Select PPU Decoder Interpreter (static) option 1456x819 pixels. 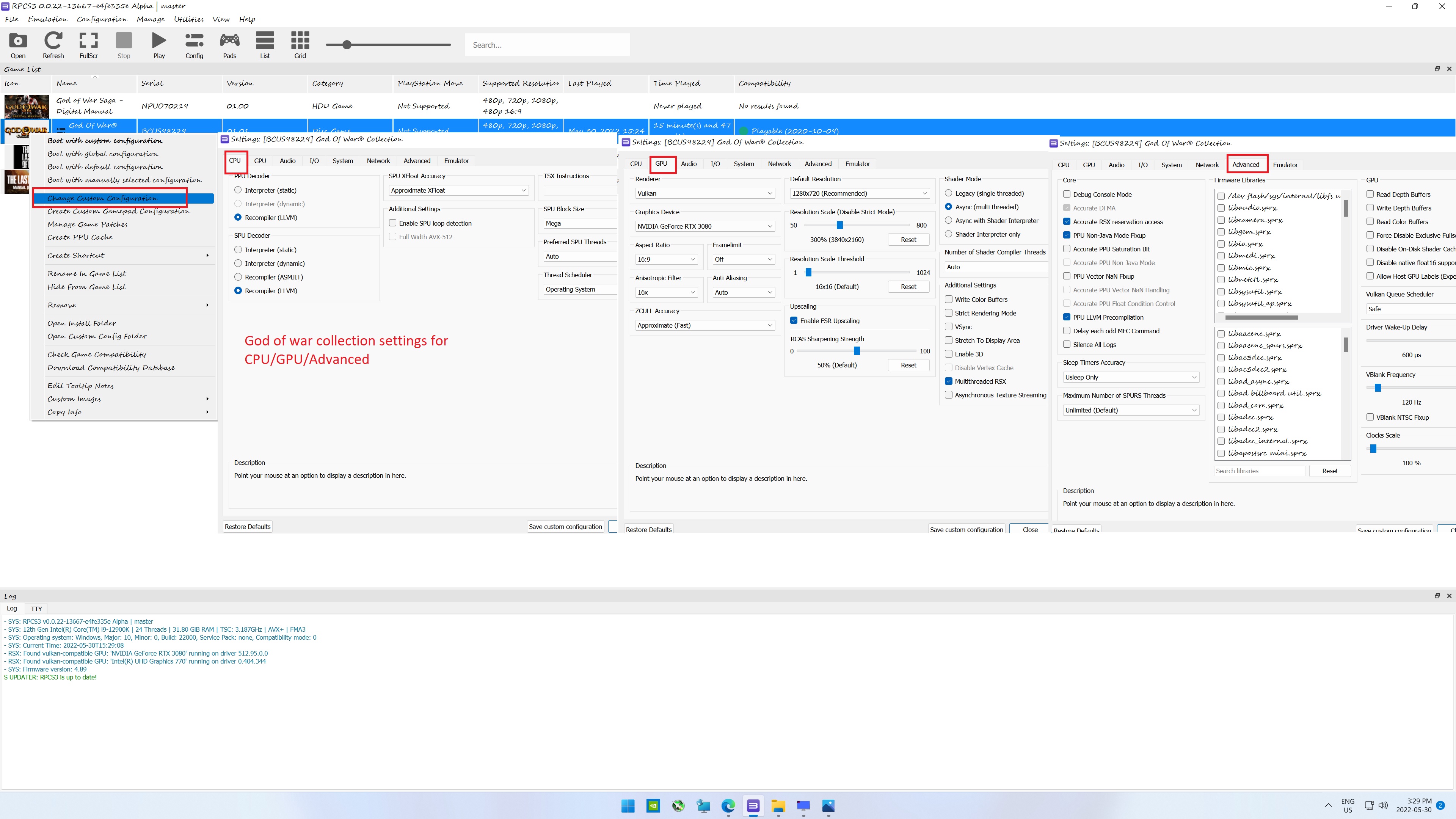[238, 190]
